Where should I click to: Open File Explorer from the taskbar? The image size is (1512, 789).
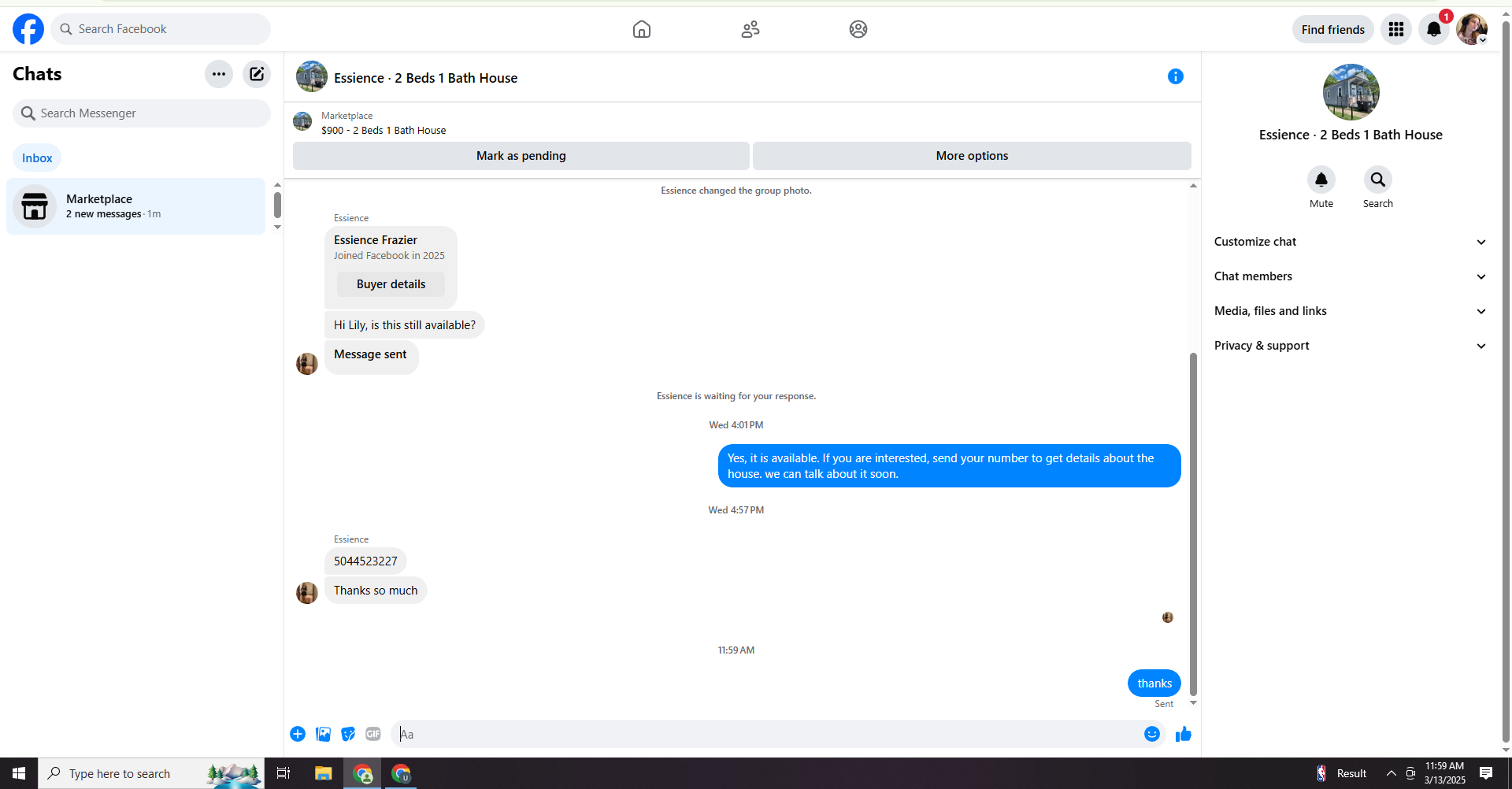tap(323, 773)
